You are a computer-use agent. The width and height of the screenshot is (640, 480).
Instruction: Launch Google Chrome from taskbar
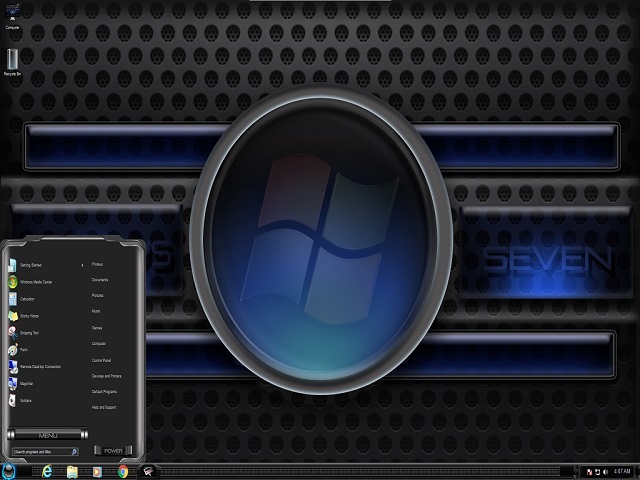pyautogui.click(x=122, y=472)
